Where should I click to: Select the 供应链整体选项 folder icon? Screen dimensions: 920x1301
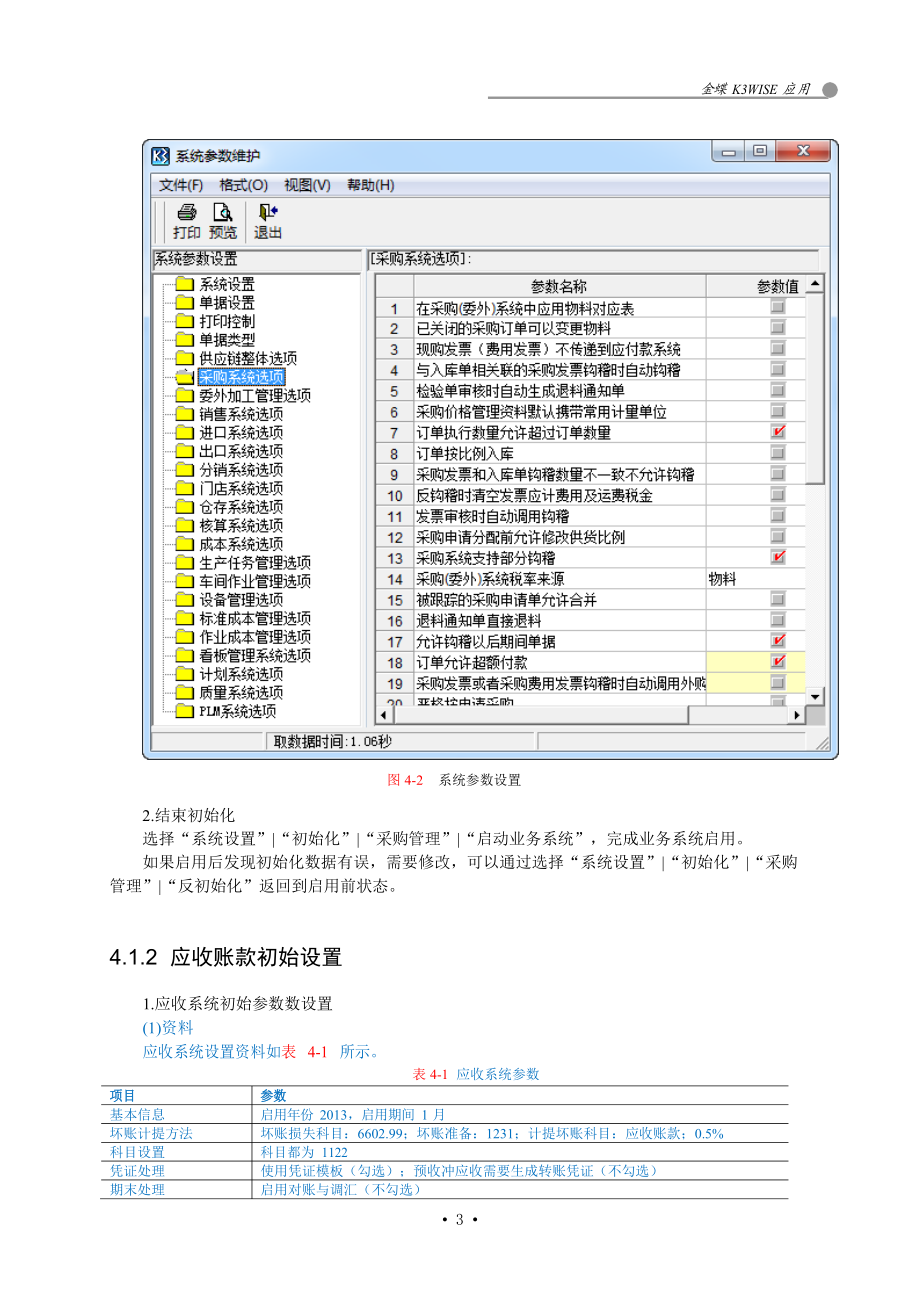click(184, 358)
